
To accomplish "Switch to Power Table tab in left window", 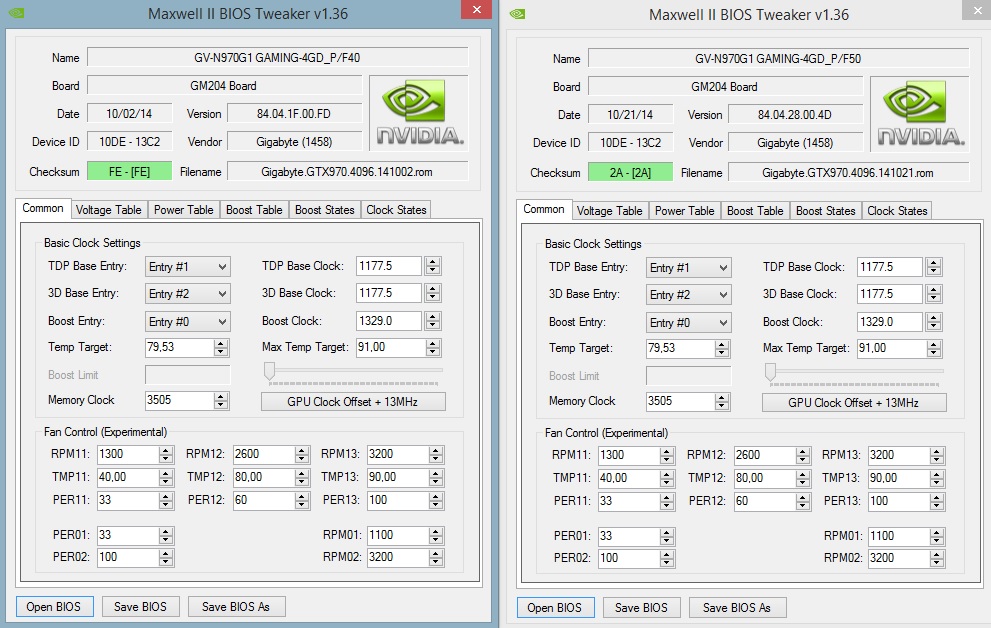I will point(183,210).
